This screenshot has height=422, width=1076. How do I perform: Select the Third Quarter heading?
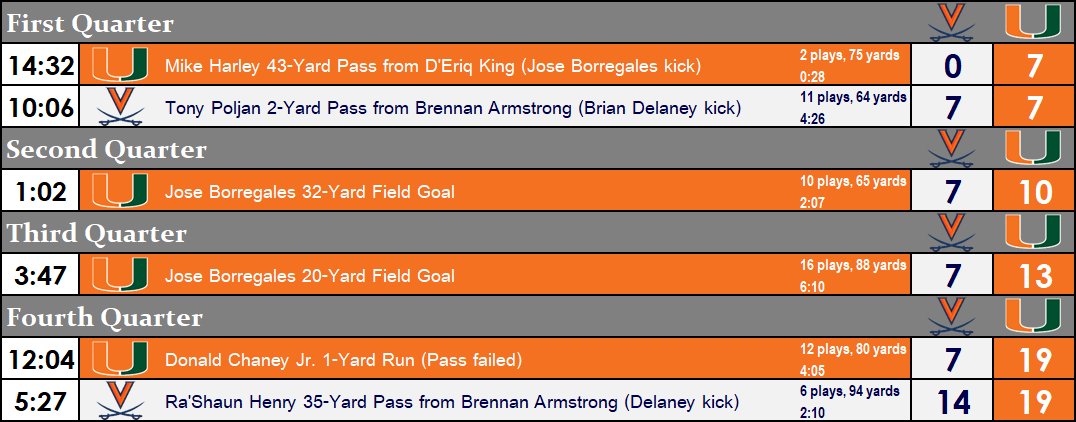pyautogui.click(x=96, y=233)
